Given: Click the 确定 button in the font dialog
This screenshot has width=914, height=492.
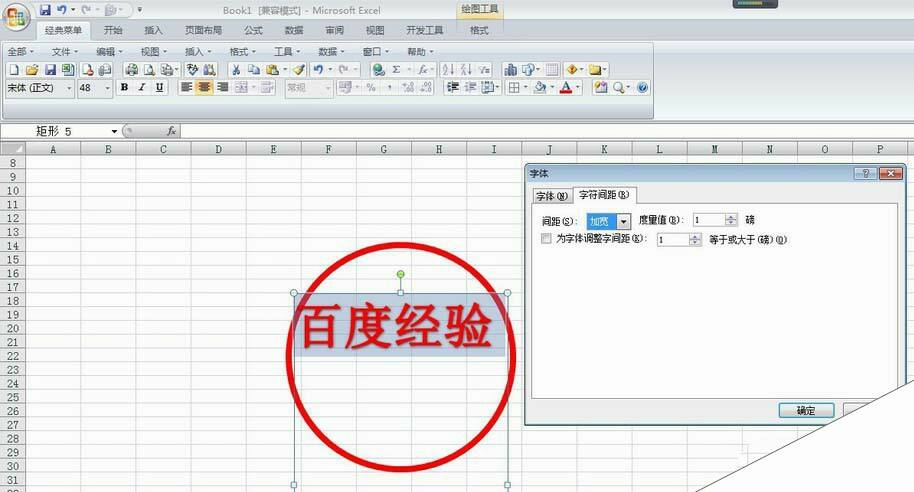Looking at the screenshot, I should point(806,410).
